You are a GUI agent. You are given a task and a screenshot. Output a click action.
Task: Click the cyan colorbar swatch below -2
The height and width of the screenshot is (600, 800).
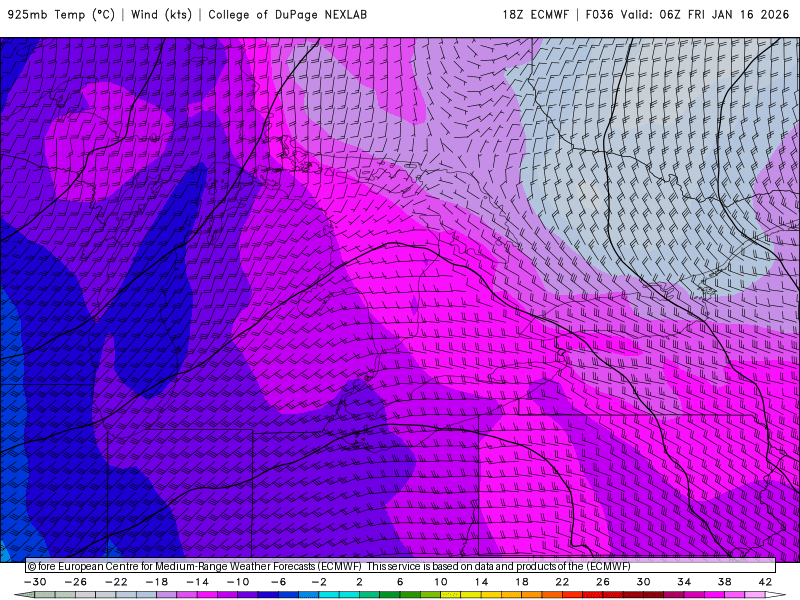329,595
